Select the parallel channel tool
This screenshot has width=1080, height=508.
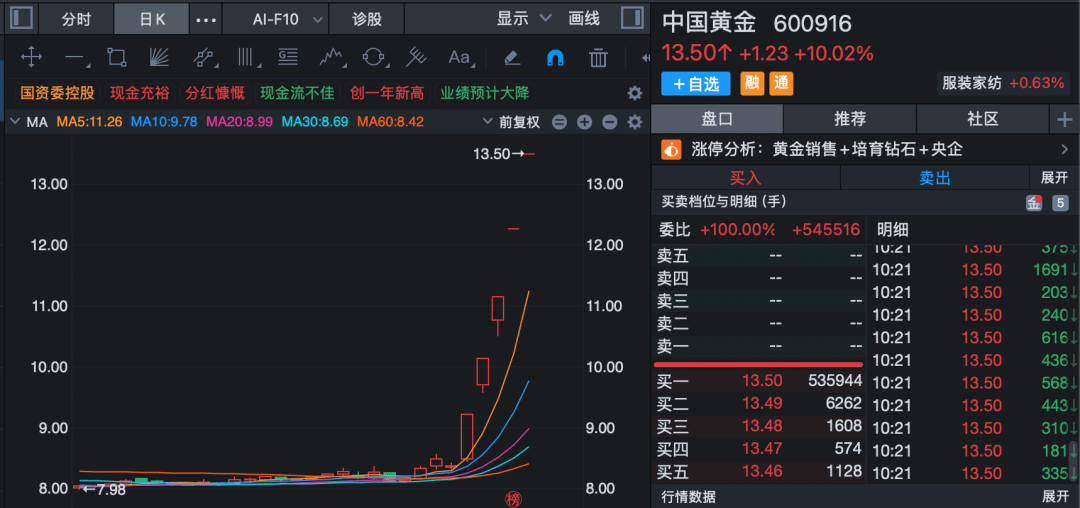[204, 57]
